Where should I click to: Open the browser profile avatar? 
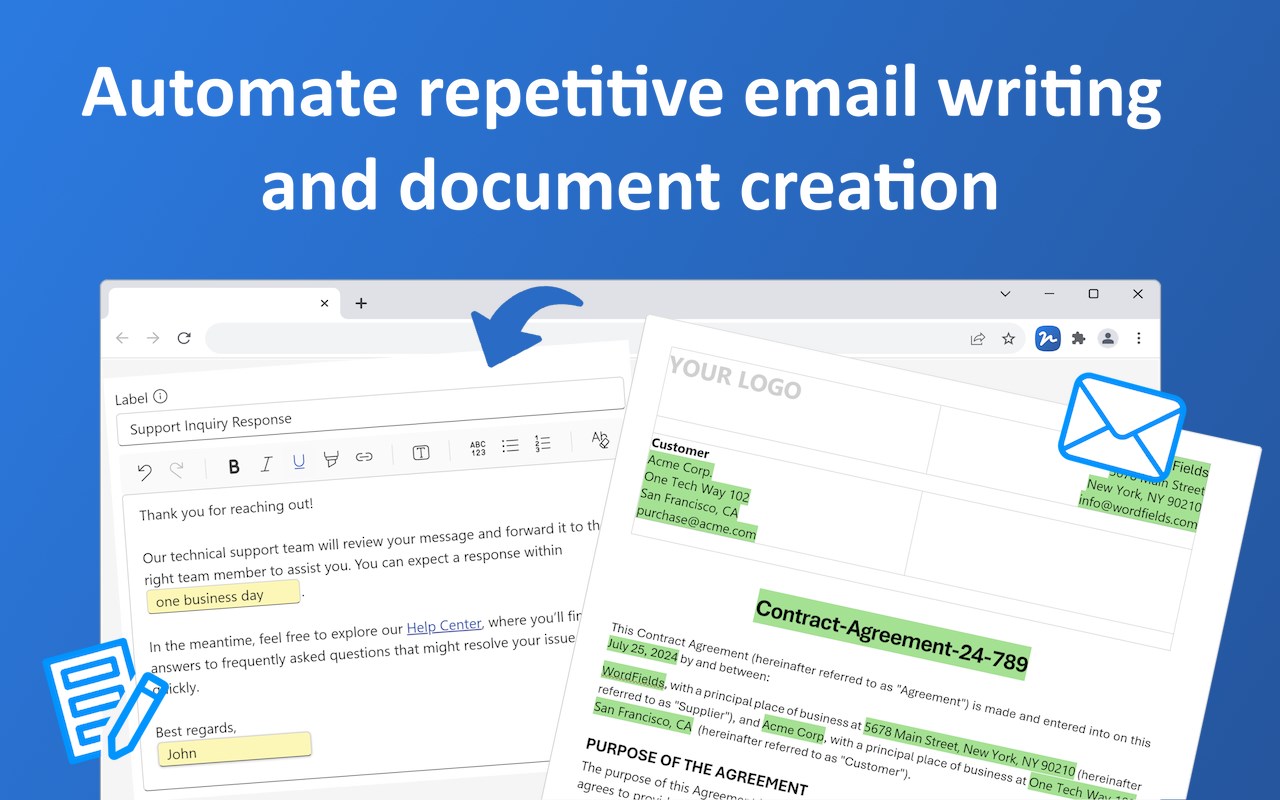click(x=1108, y=339)
